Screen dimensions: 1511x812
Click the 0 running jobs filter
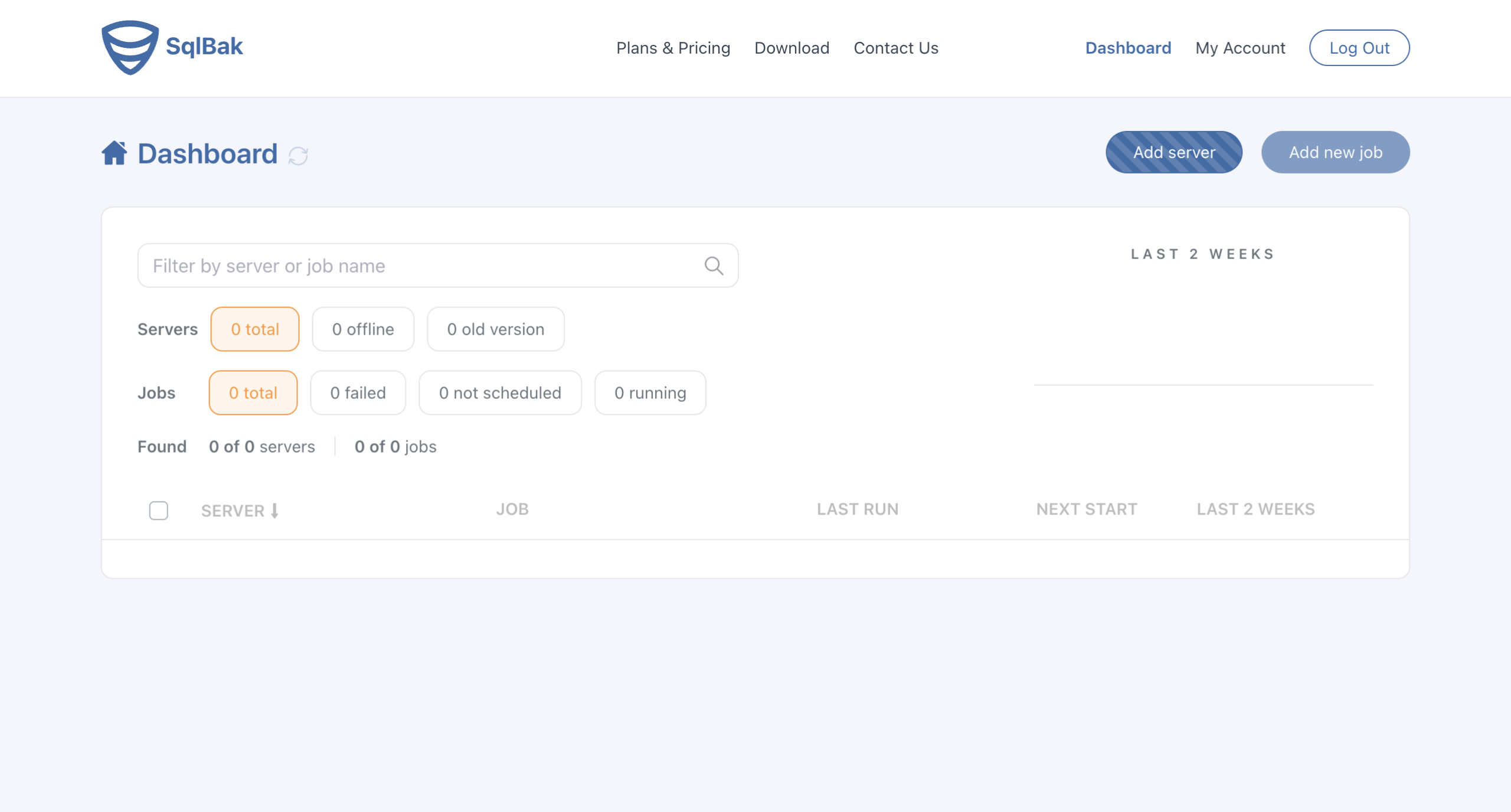(650, 392)
